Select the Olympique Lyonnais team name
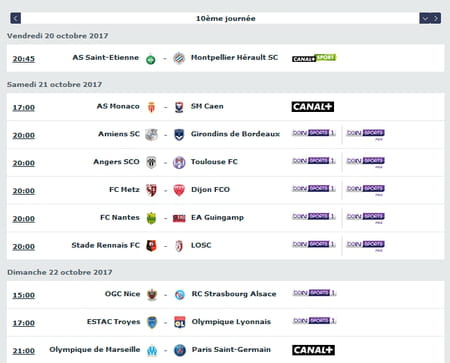Viewport: 450px width, 363px height. (231, 322)
